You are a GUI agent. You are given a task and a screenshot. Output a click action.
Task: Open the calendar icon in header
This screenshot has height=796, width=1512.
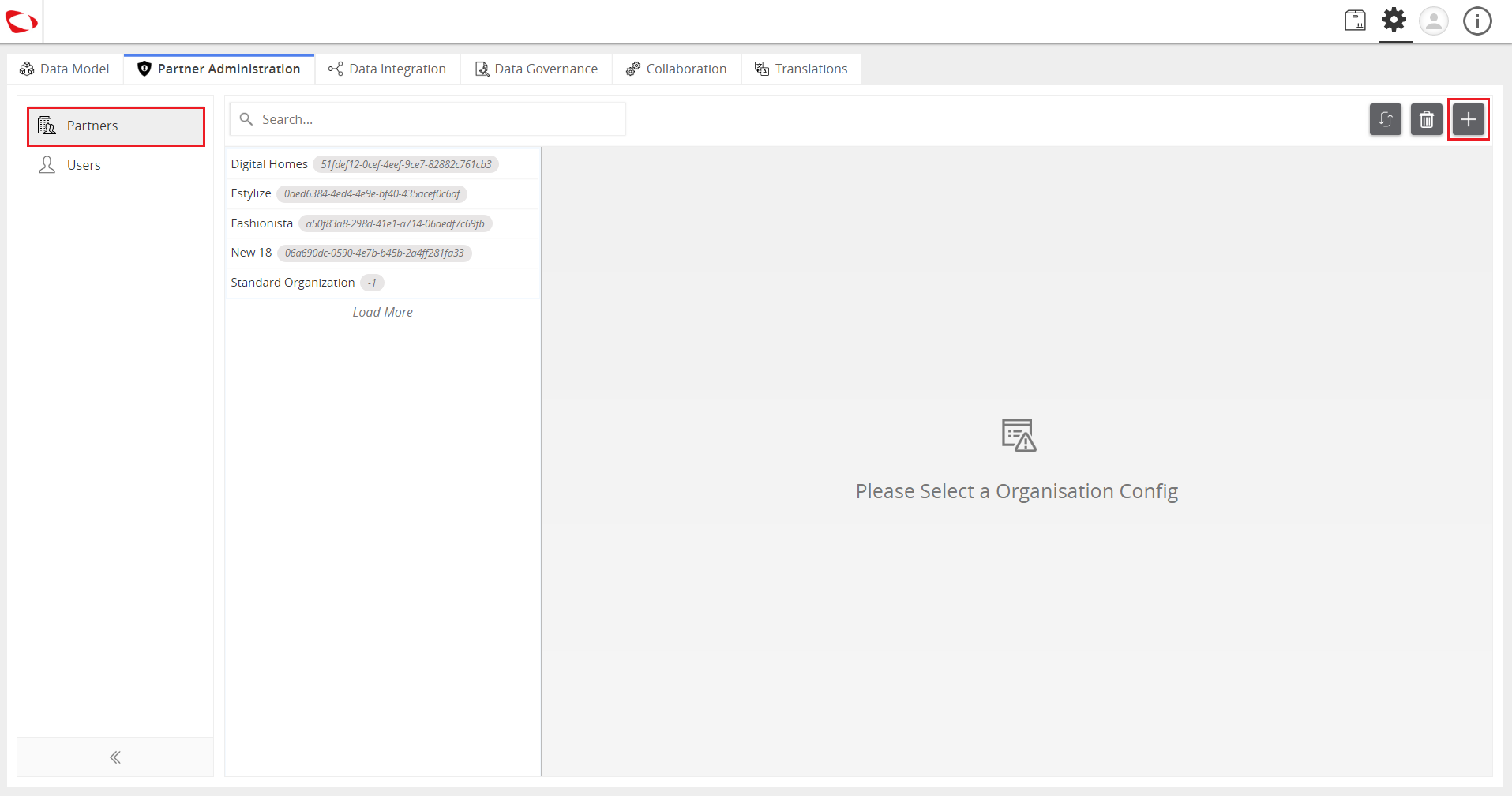click(1355, 21)
